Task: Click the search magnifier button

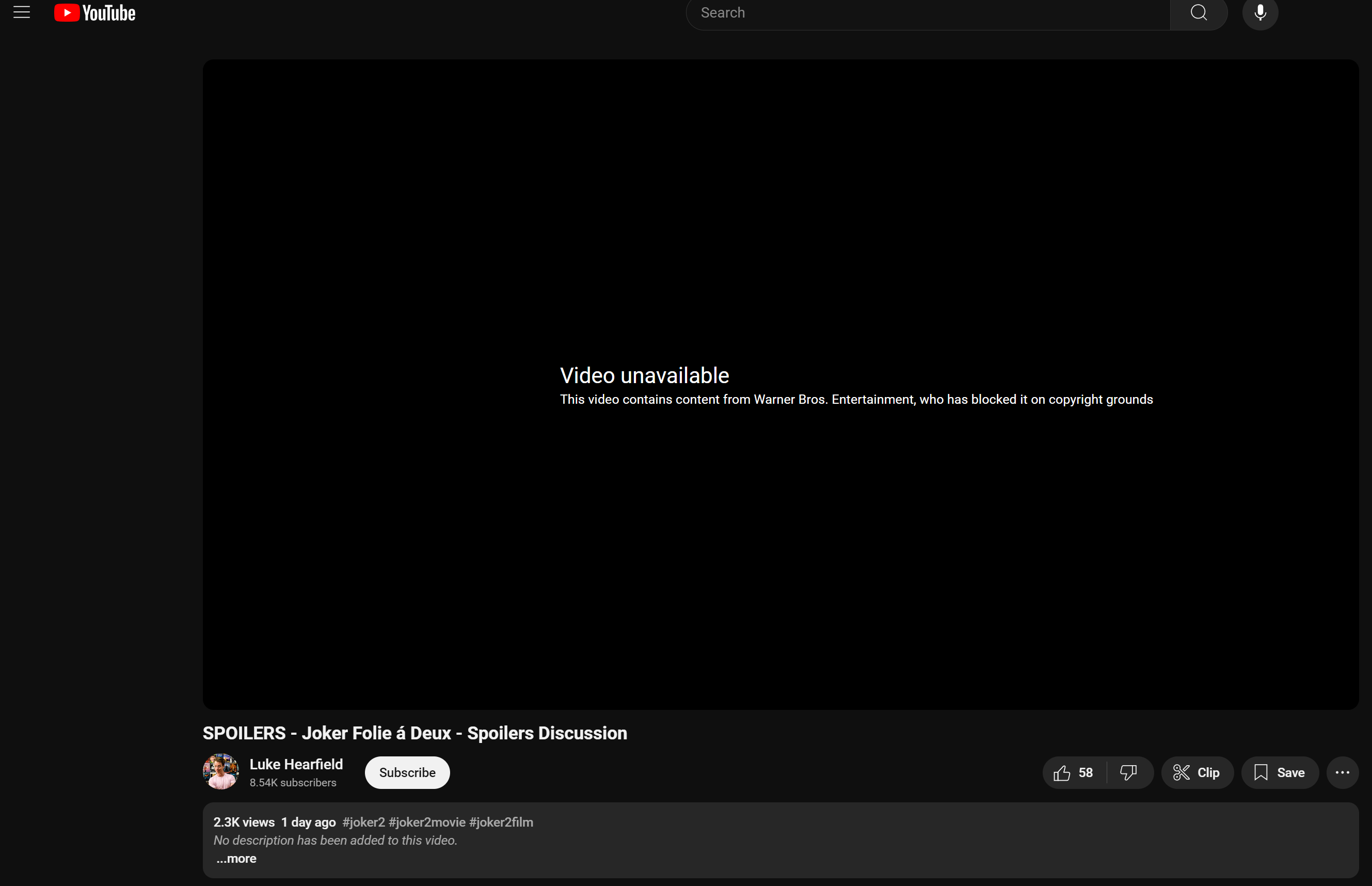Action: pos(1199,13)
